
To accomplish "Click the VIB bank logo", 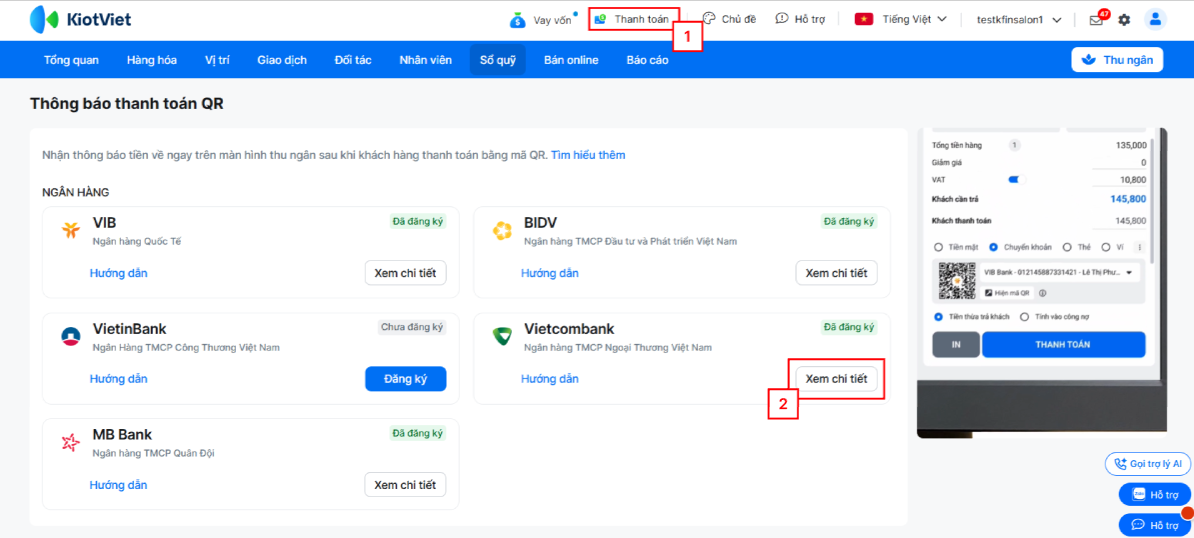I will (71, 231).
